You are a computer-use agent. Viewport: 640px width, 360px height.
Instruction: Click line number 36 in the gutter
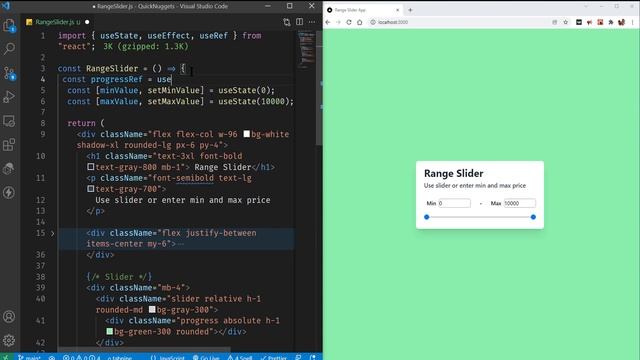[40, 255]
